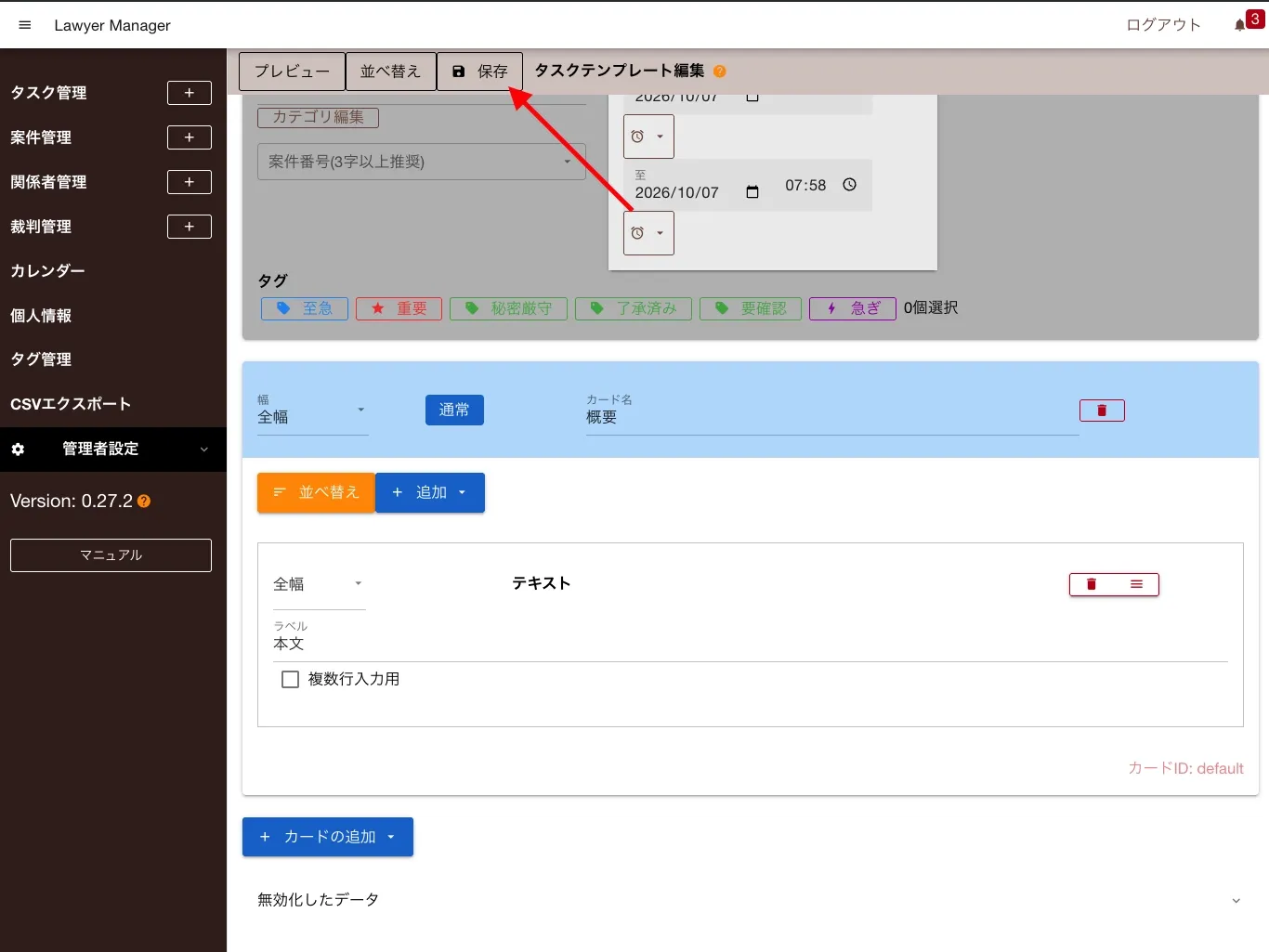Click the drag handle icon on テキスト field
Screen dimensions: 1269x952
1136,584
